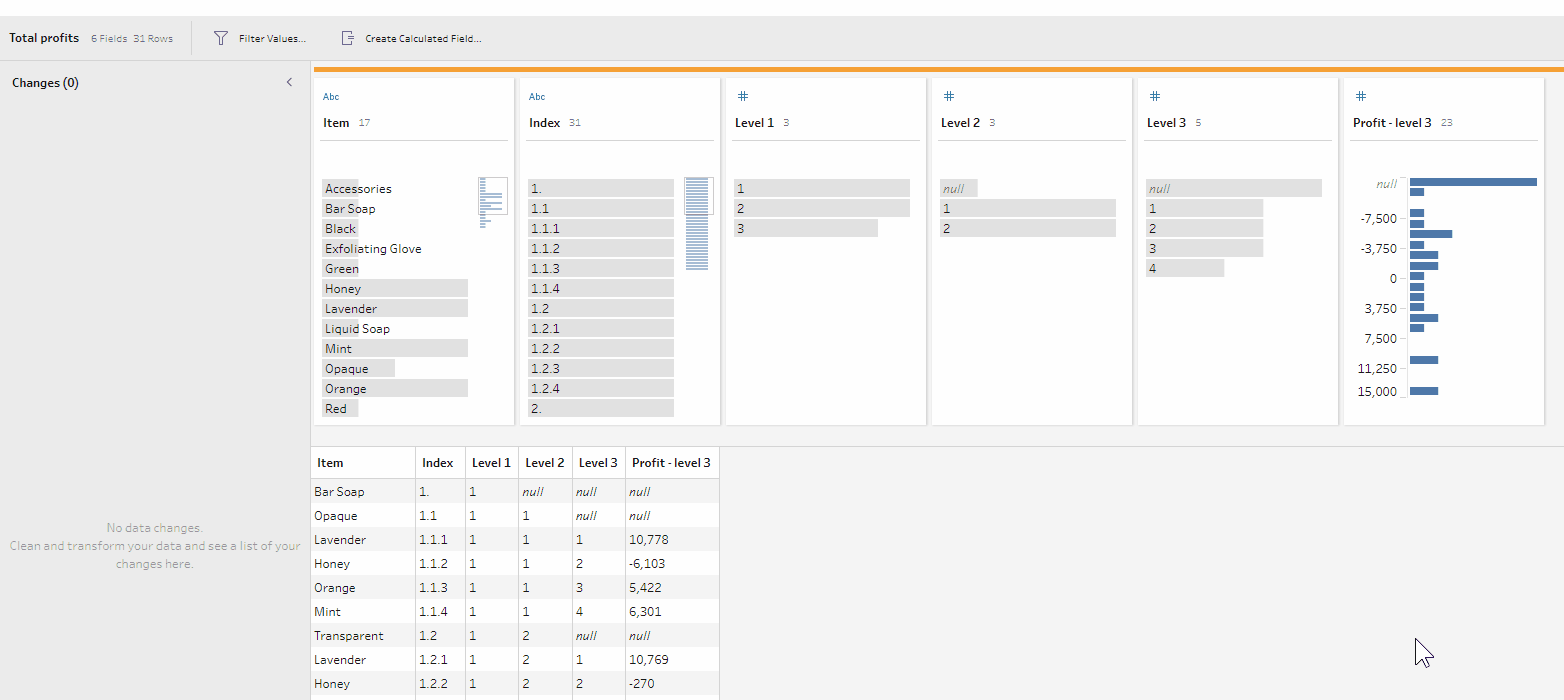Select null value in Level 3 card

[x=1234, y=188]
